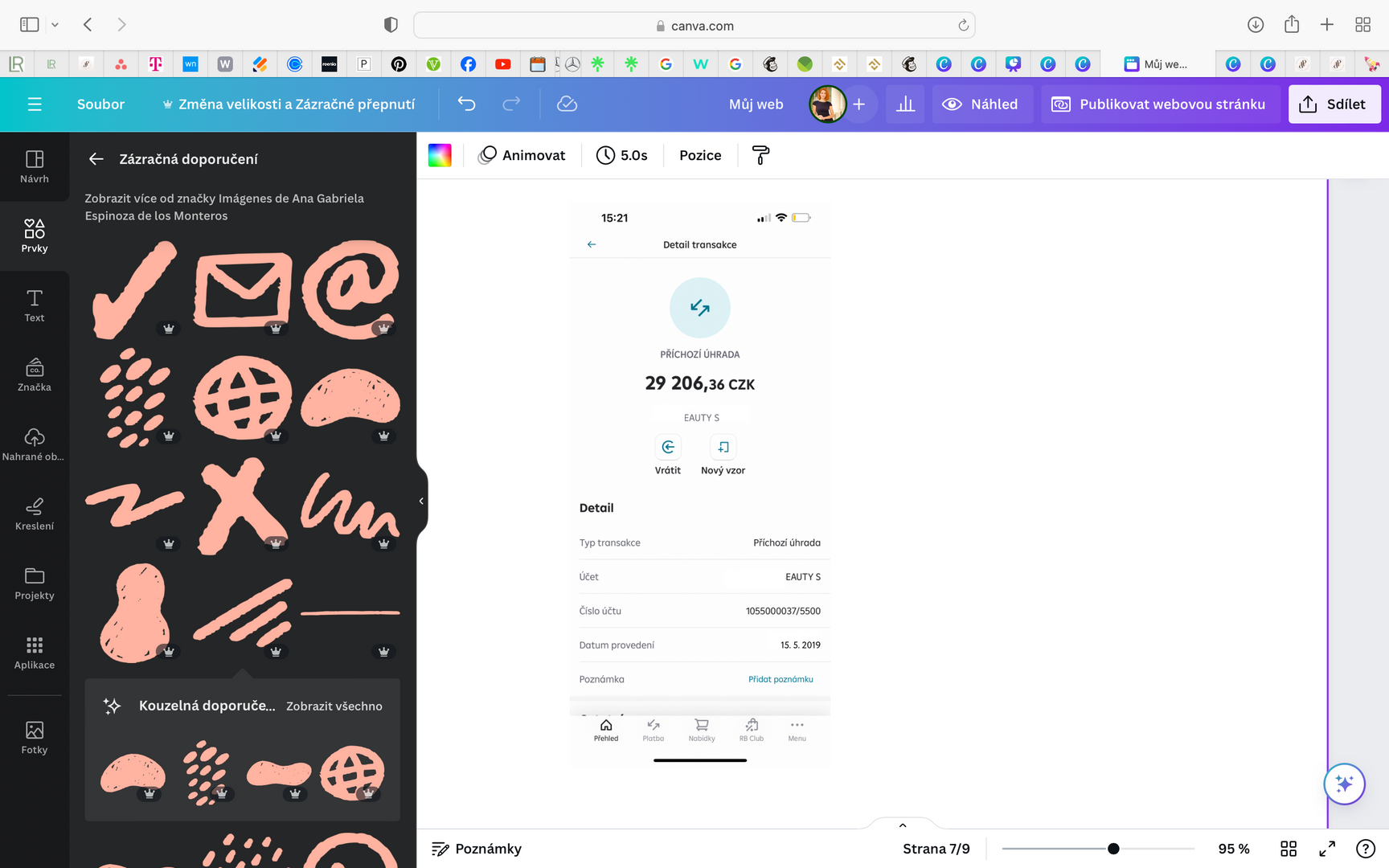
Task: Open the background color picker swatch
Action: click(440, 155)
